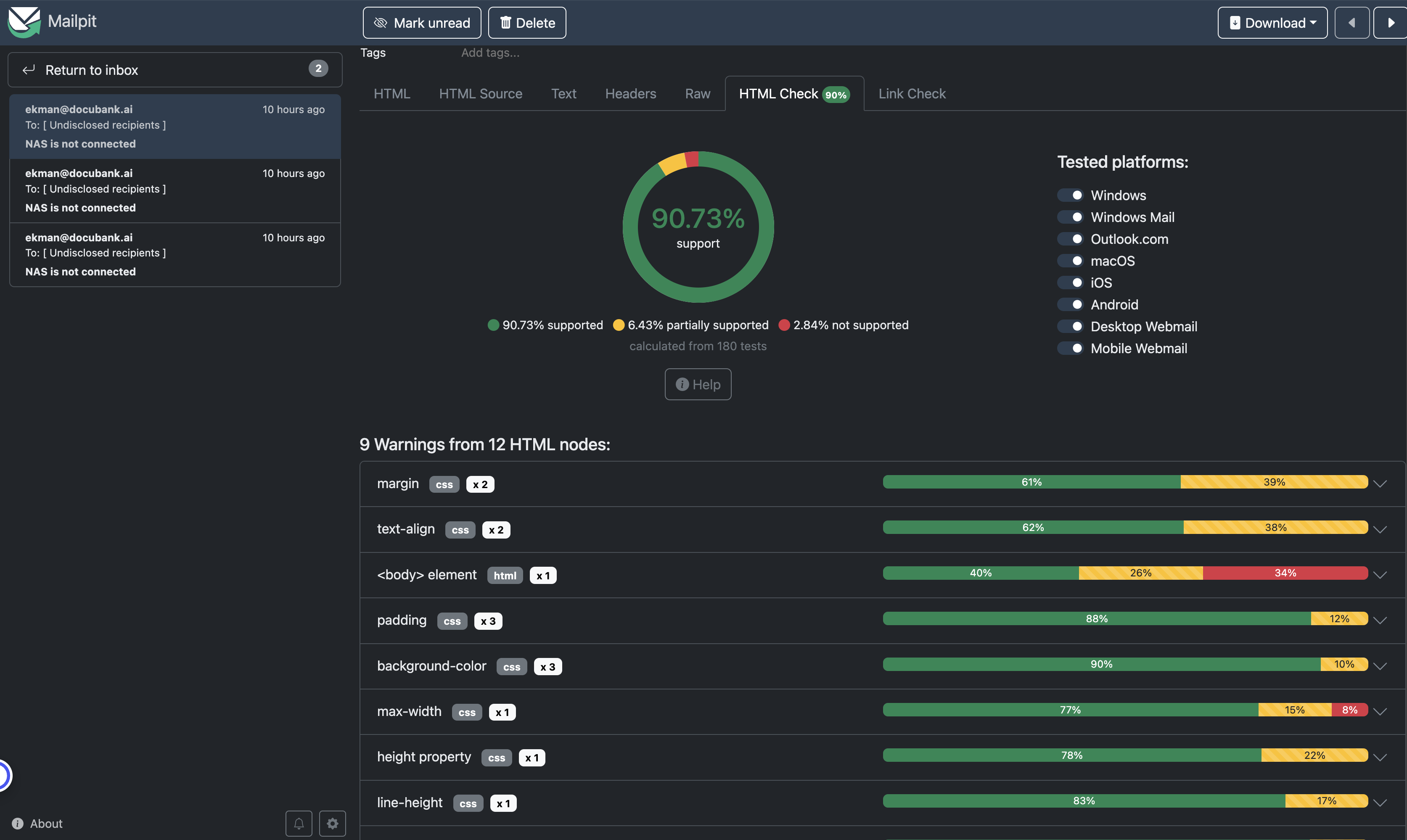Disable the macOS platform switch

click(1070, 261)
